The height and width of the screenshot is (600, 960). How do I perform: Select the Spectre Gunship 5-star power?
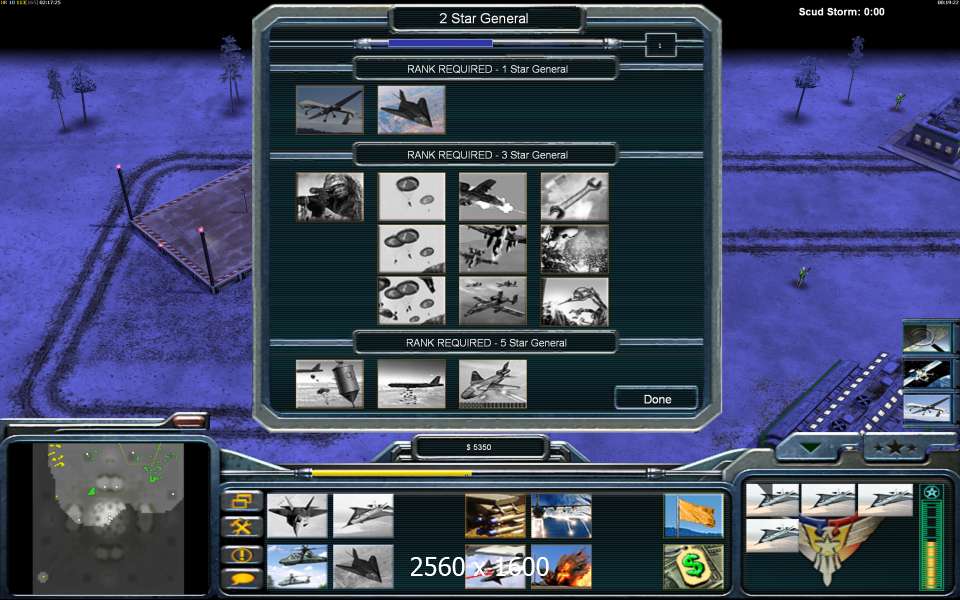(493, 384)
